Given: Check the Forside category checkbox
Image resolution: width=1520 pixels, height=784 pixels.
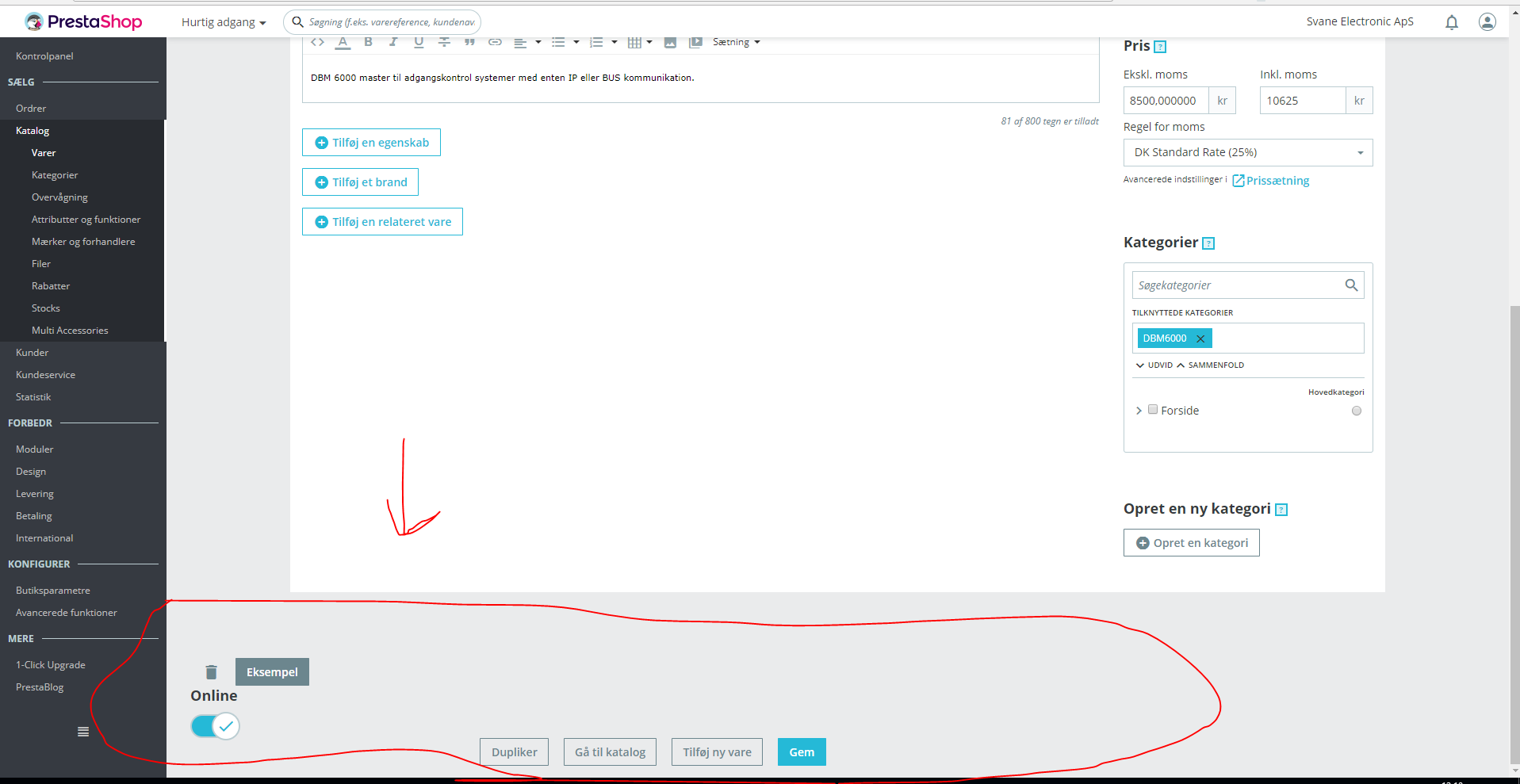Looking at the screenshot, I should coord(1153,410).
